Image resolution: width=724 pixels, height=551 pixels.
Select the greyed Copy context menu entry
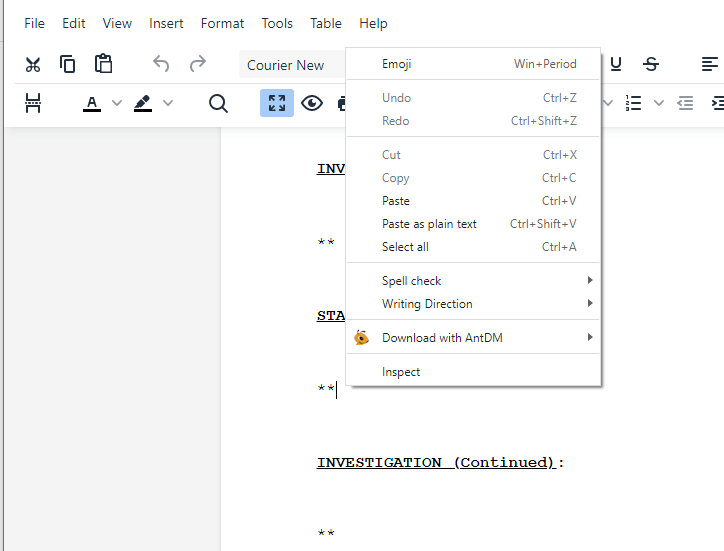[x=473, y=178]
